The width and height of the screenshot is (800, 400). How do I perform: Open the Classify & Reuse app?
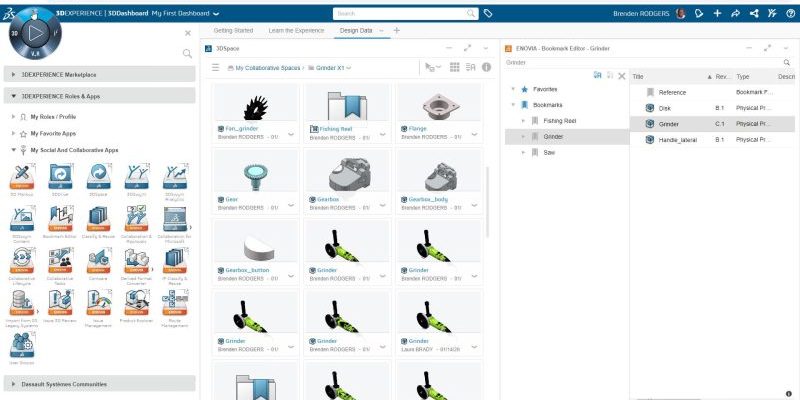pos(98,218)
